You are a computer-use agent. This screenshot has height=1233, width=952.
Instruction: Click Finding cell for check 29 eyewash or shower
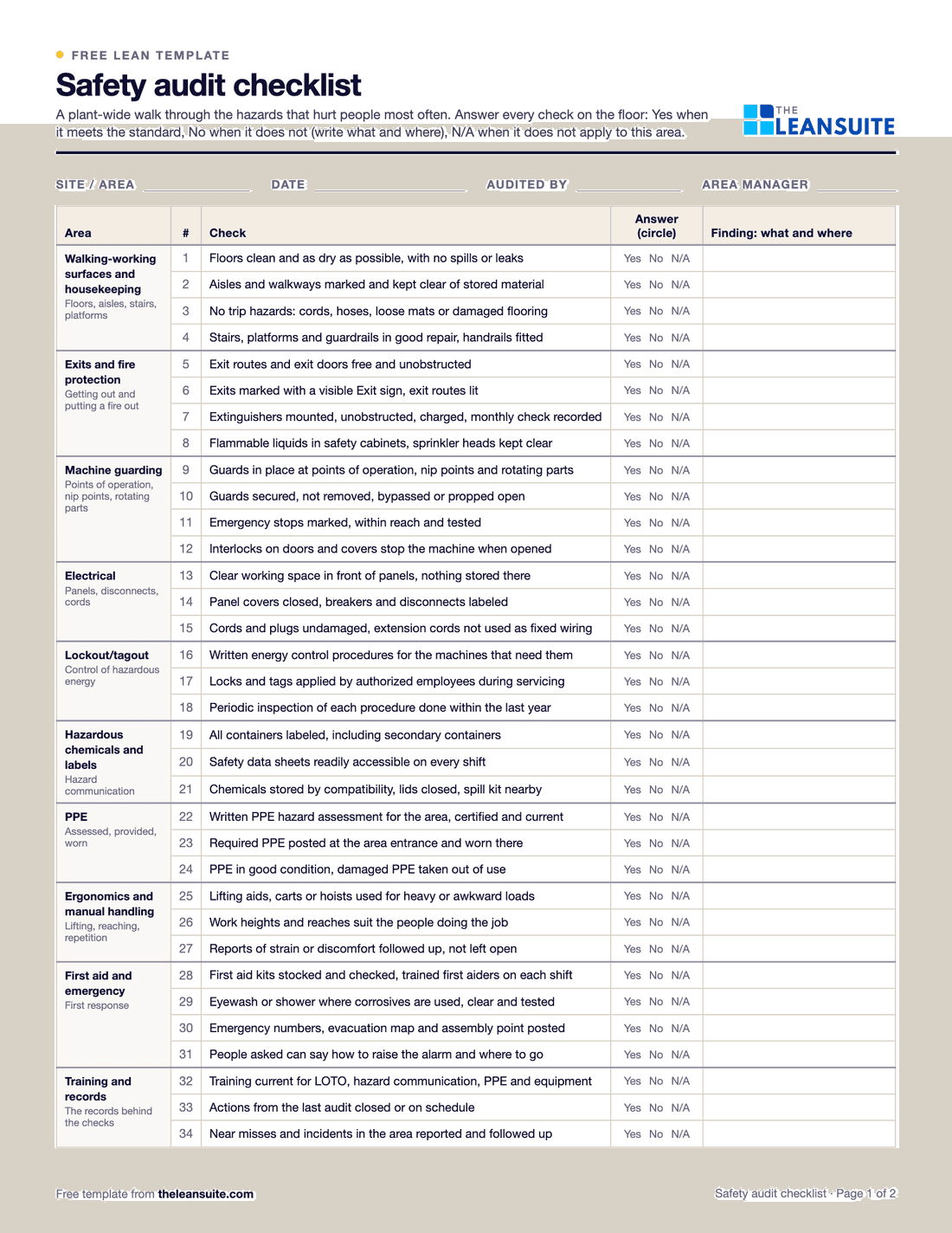click(x=799, y=1002)
